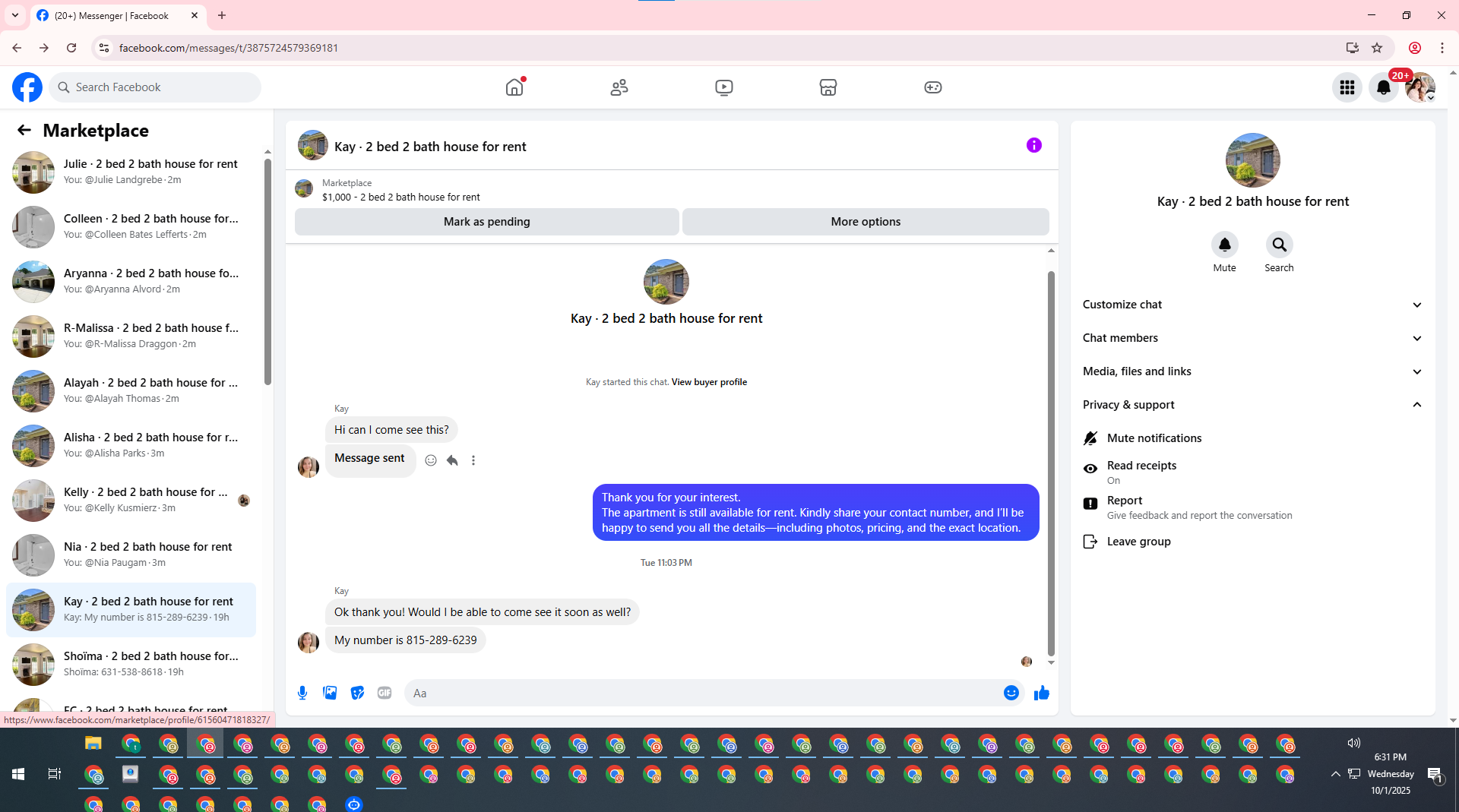Choose a sticker for the message
1459x812 pixels.
(x=357, y=693)
